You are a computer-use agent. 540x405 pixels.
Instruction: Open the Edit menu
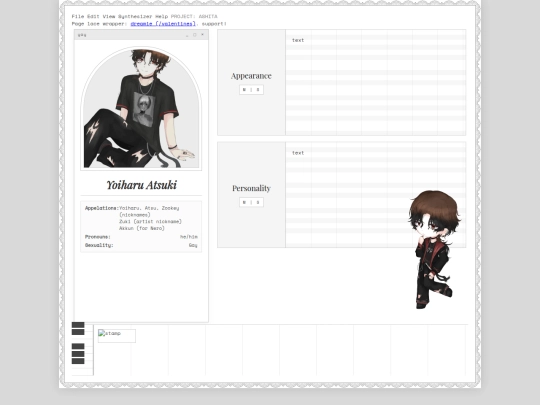point(93,16)
